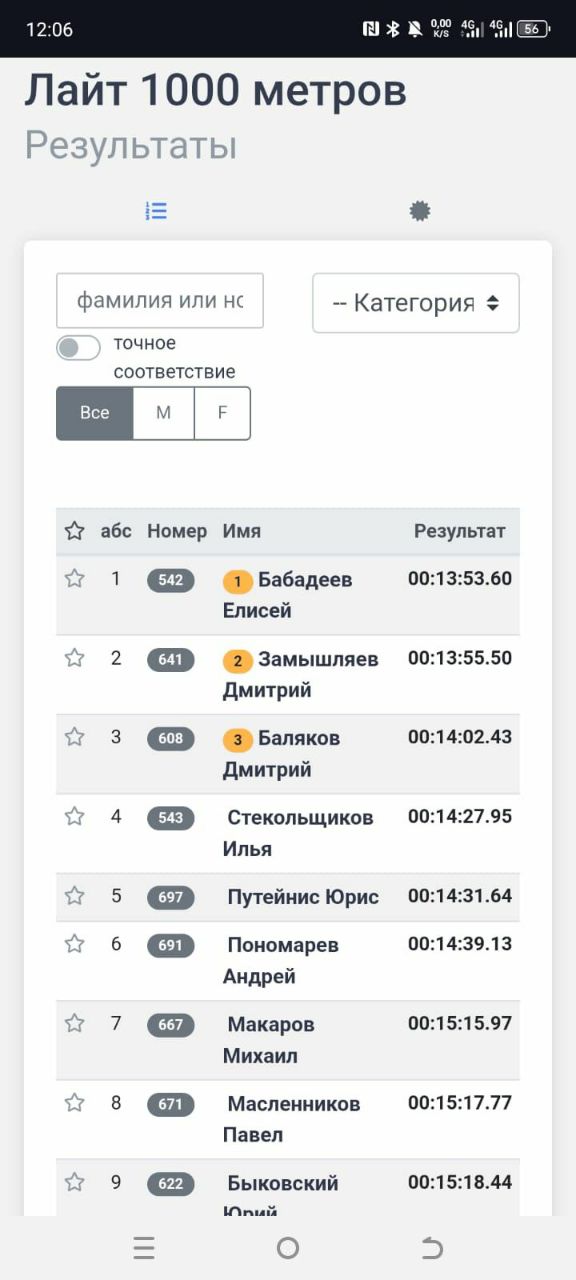Click the star in table header
Viewport: 576px width, 1280px height.
click(74, 531)
